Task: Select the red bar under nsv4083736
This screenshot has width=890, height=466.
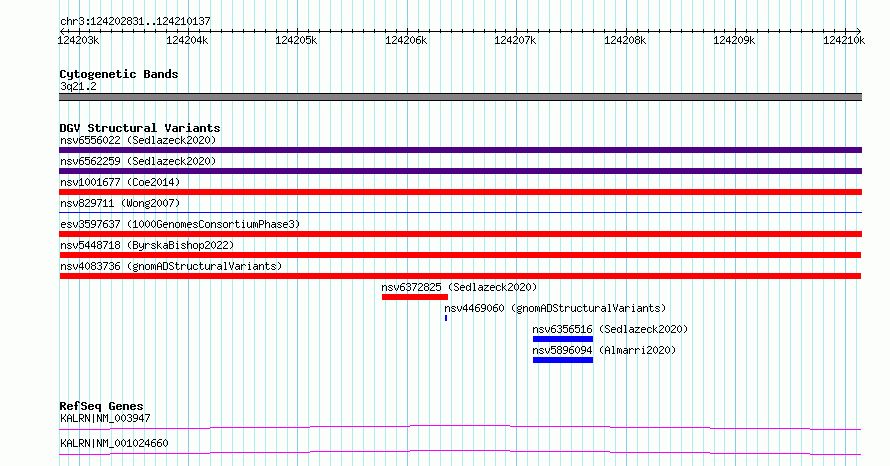Action: click(x=460, y=276)
